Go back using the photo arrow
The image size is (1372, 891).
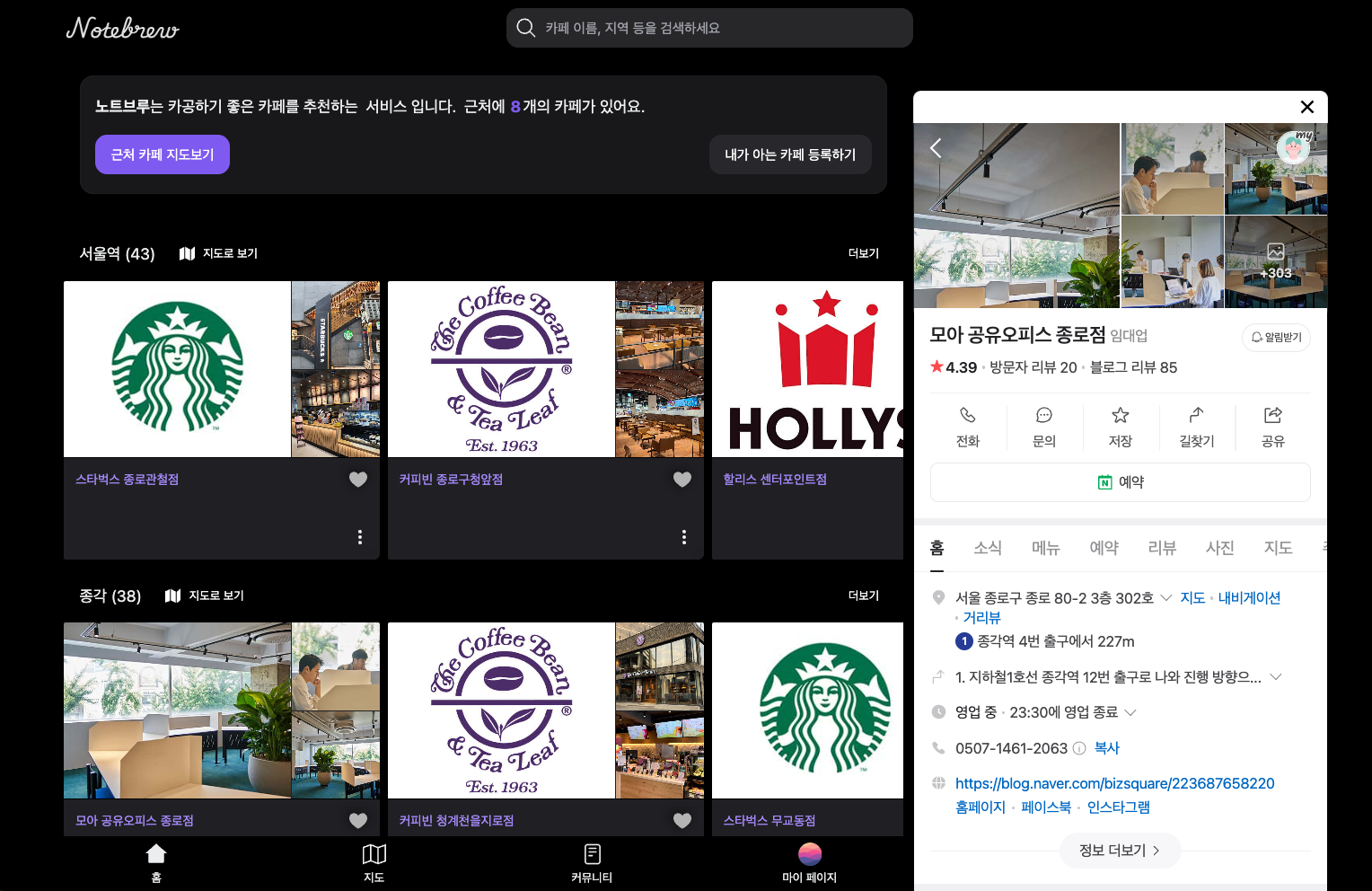pyautogui.click(x=936, y=148)
